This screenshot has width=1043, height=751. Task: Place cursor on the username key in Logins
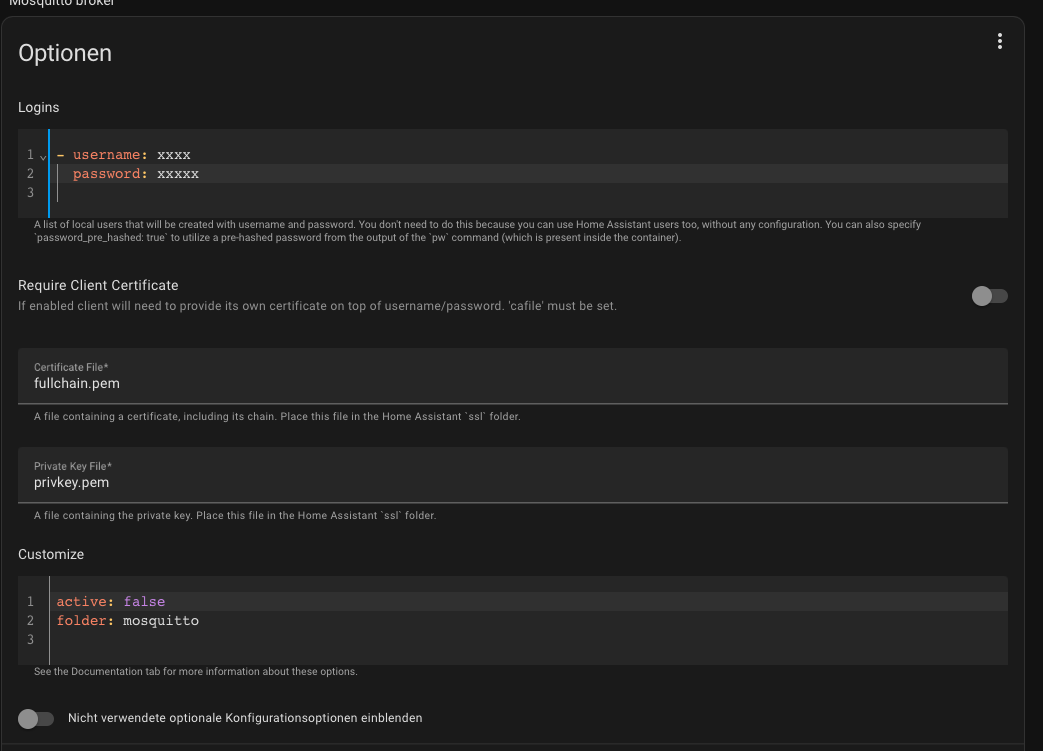tap(106, 155)
